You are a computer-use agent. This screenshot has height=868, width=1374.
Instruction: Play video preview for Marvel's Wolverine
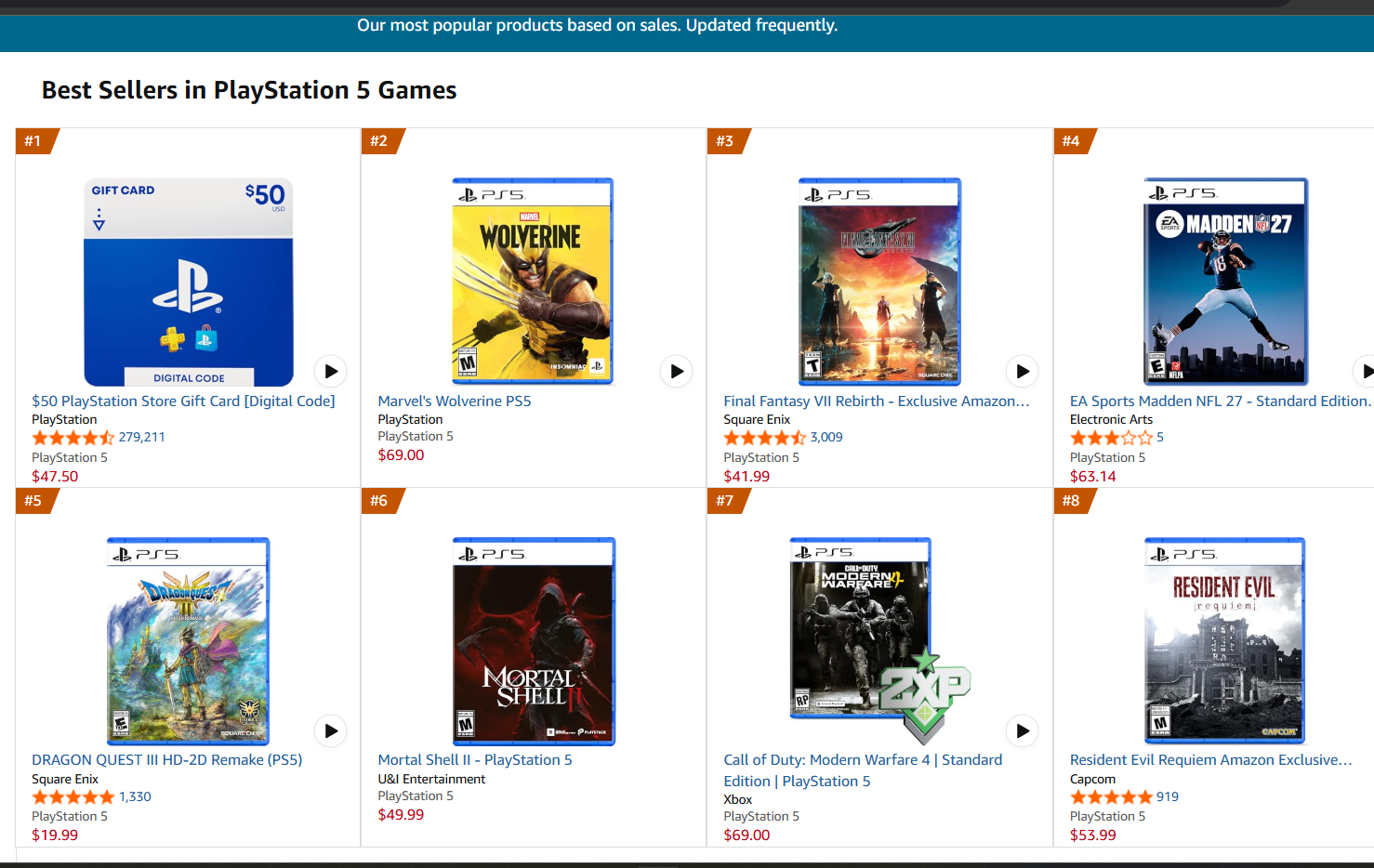pos(677,372)
